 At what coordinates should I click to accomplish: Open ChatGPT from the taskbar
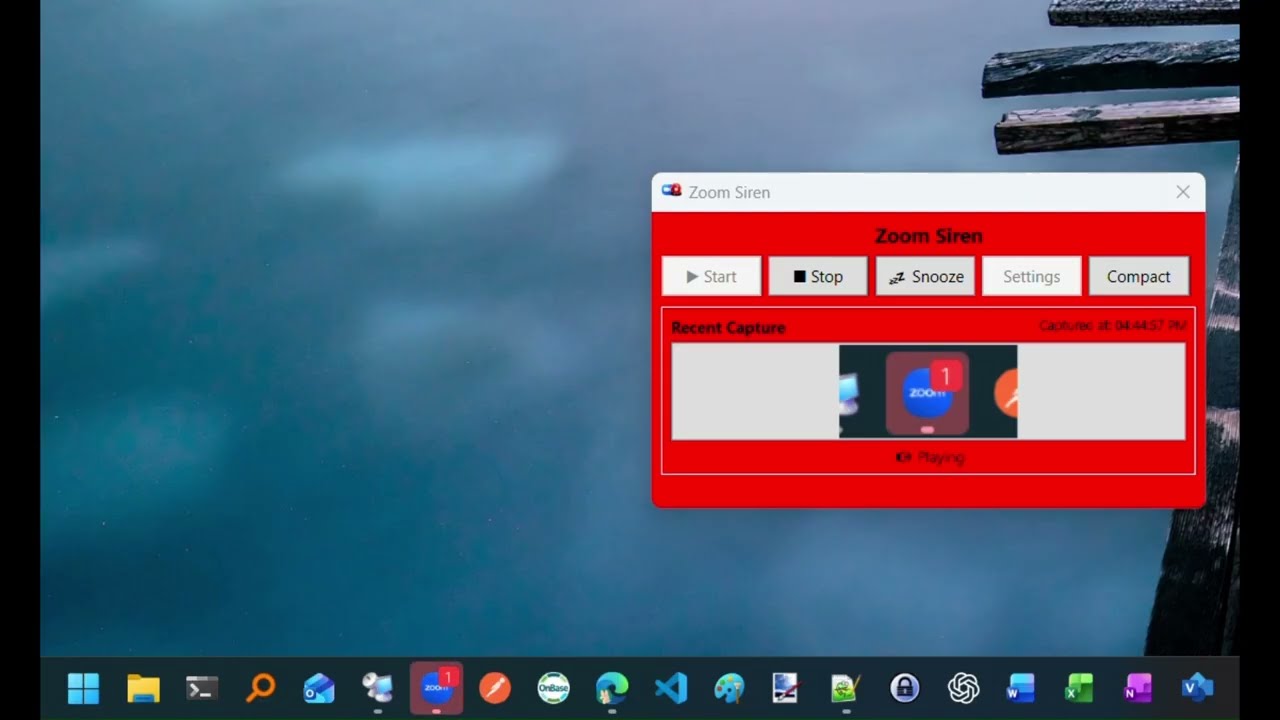[x=963, y=688]
